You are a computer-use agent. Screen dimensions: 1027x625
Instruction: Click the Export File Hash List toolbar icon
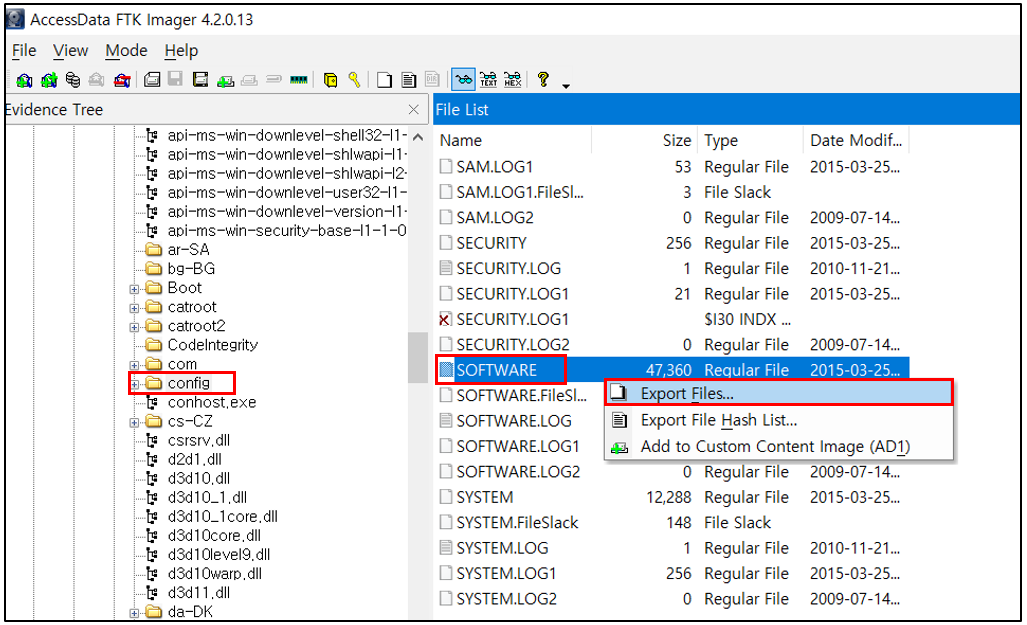click(x=409, y=80)
